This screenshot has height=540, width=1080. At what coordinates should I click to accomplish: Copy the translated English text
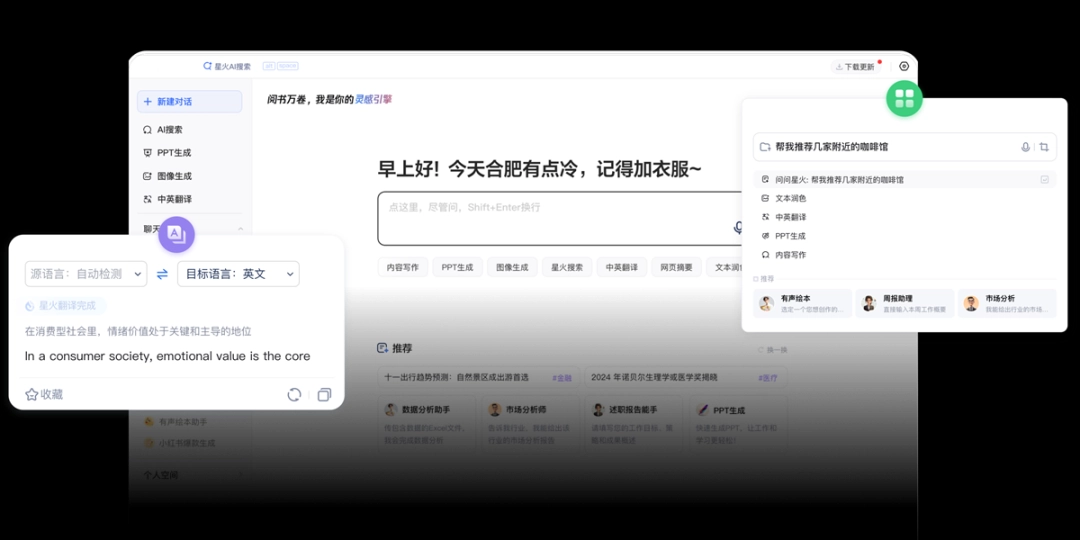click(324, 395)
